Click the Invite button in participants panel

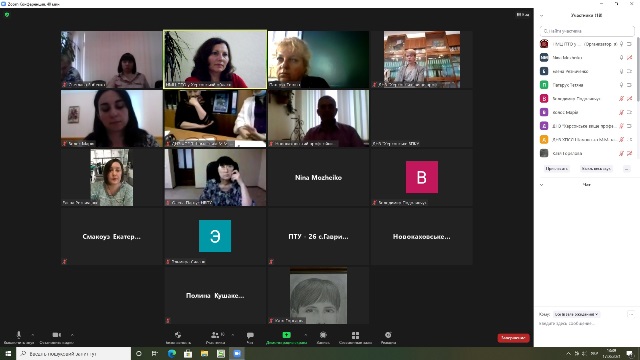(557, 169)
